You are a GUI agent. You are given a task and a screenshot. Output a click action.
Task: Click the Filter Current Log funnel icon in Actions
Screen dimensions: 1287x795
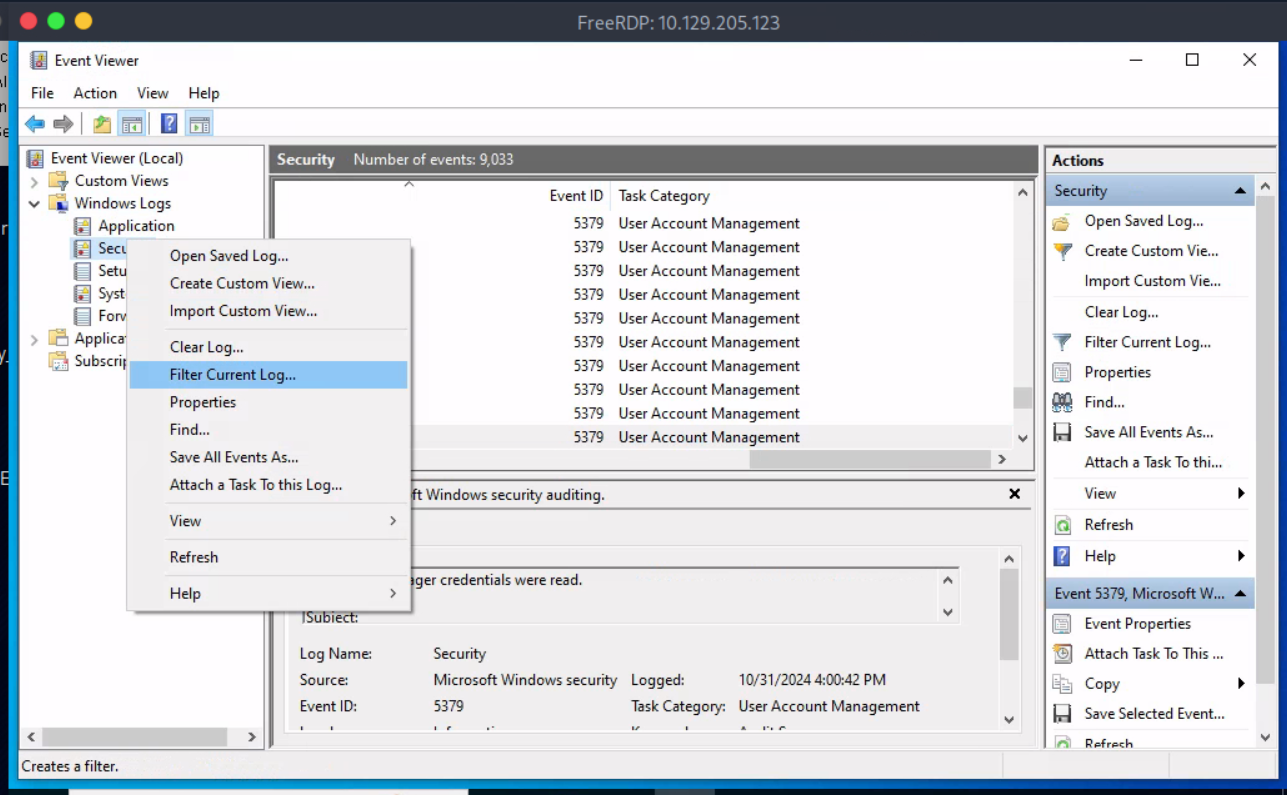click(1062, 342)
